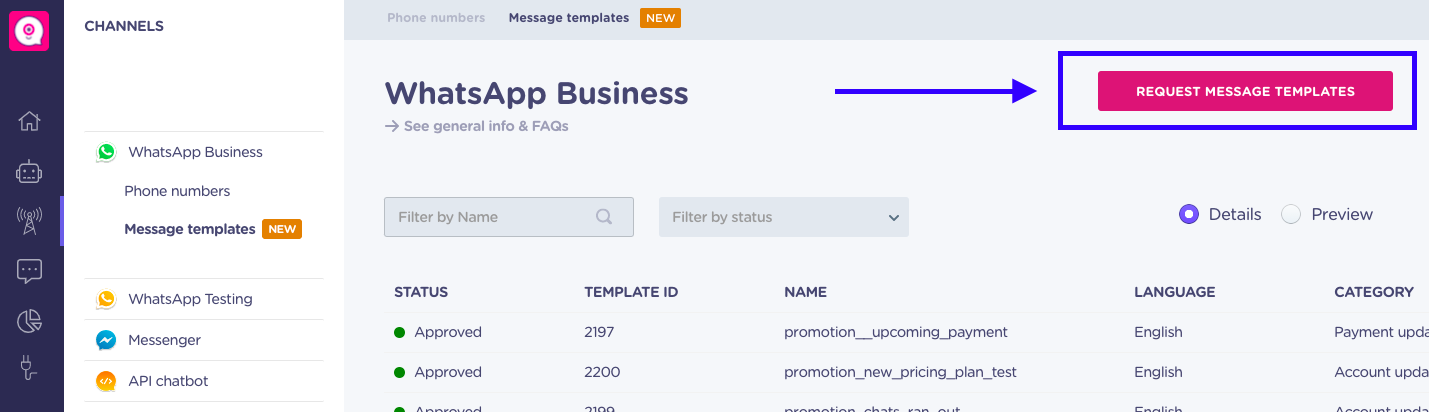The height and width of the screenshot is (412, 1429).
Task: Open Message templates sidebar item
Action: coord(190,229)
